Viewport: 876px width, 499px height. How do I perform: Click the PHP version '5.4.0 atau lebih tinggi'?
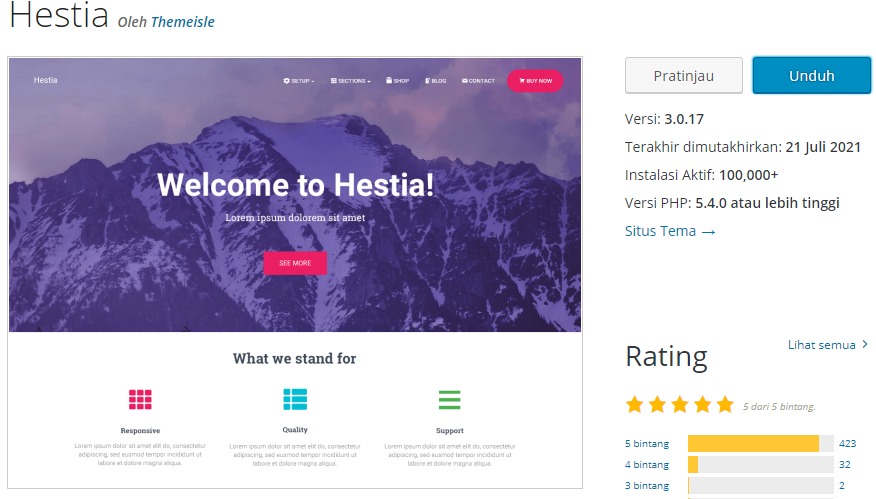(767, 203)
